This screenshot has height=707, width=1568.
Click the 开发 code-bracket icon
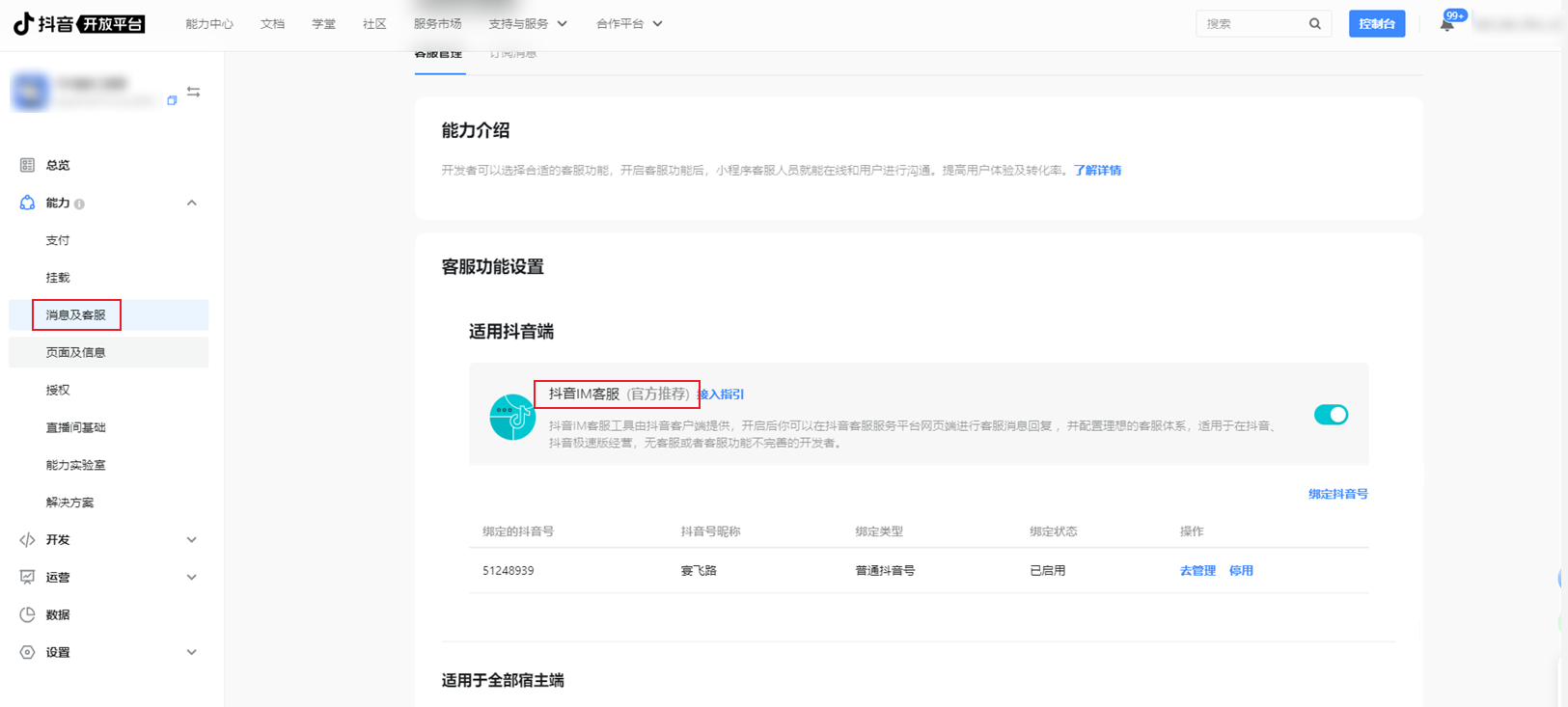point(27,540)
